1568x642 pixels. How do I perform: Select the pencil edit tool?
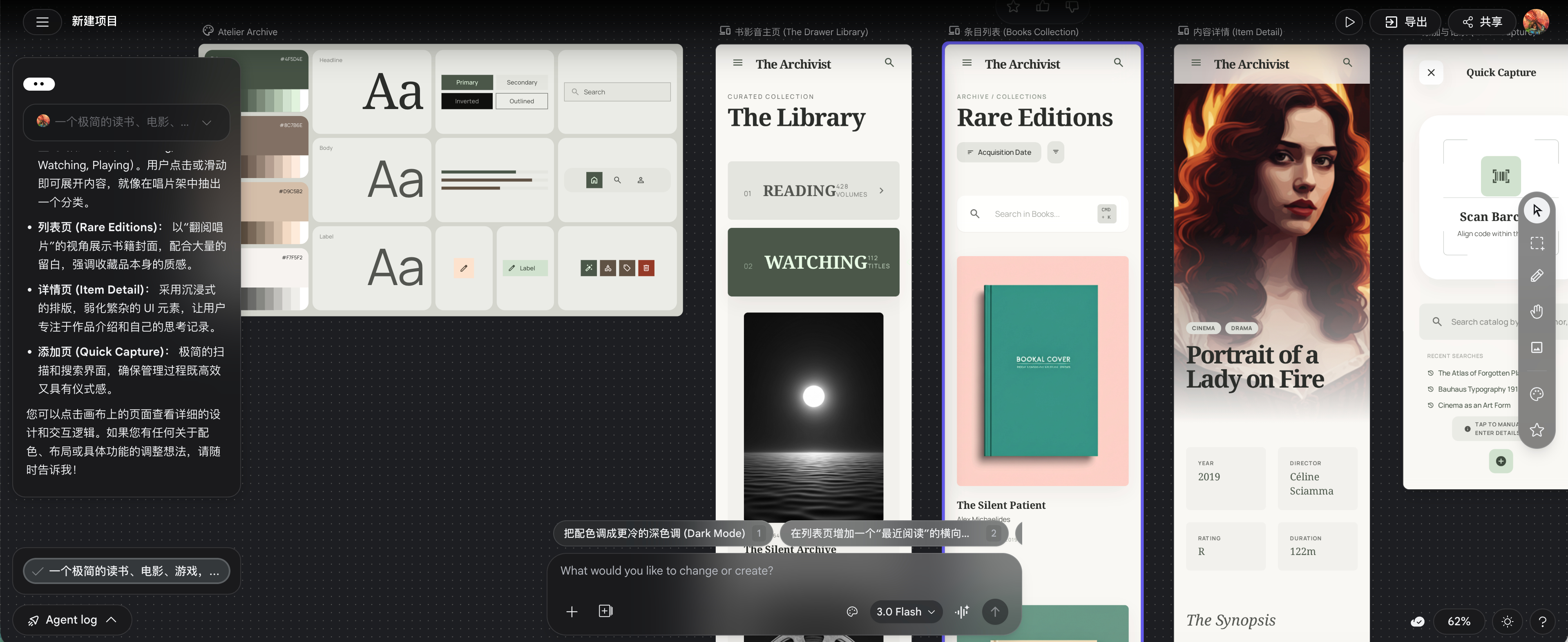coord(1537,276)
